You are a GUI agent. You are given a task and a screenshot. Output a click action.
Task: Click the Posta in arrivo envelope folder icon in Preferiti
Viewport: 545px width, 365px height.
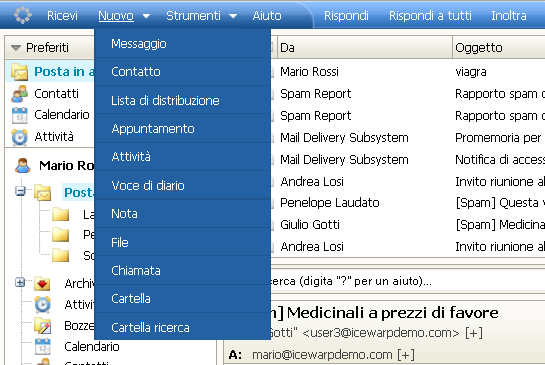[x=19, y=72]
